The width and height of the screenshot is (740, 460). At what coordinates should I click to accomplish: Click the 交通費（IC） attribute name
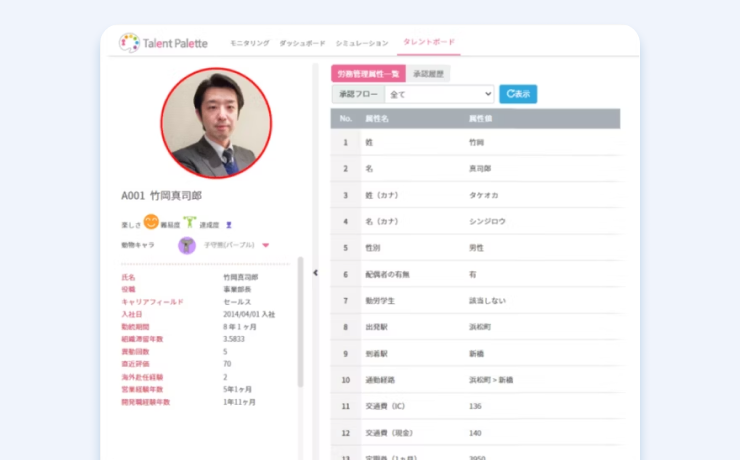click(385, 406)
